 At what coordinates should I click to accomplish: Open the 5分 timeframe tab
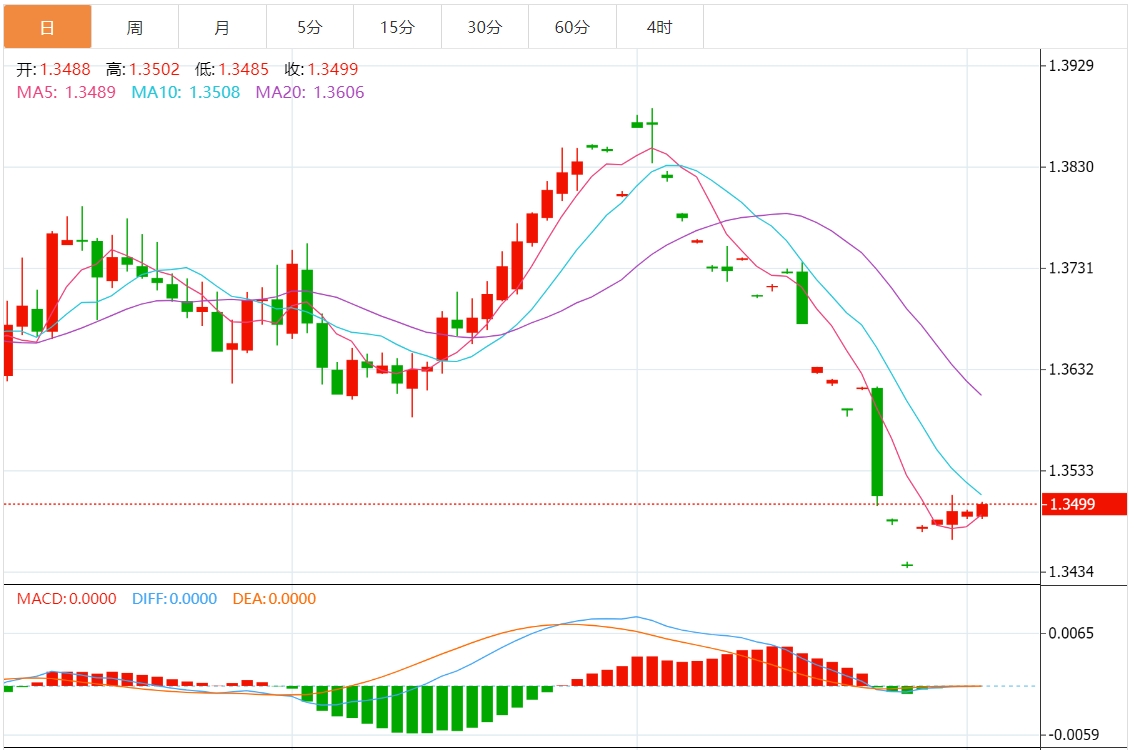coord(310,27)
